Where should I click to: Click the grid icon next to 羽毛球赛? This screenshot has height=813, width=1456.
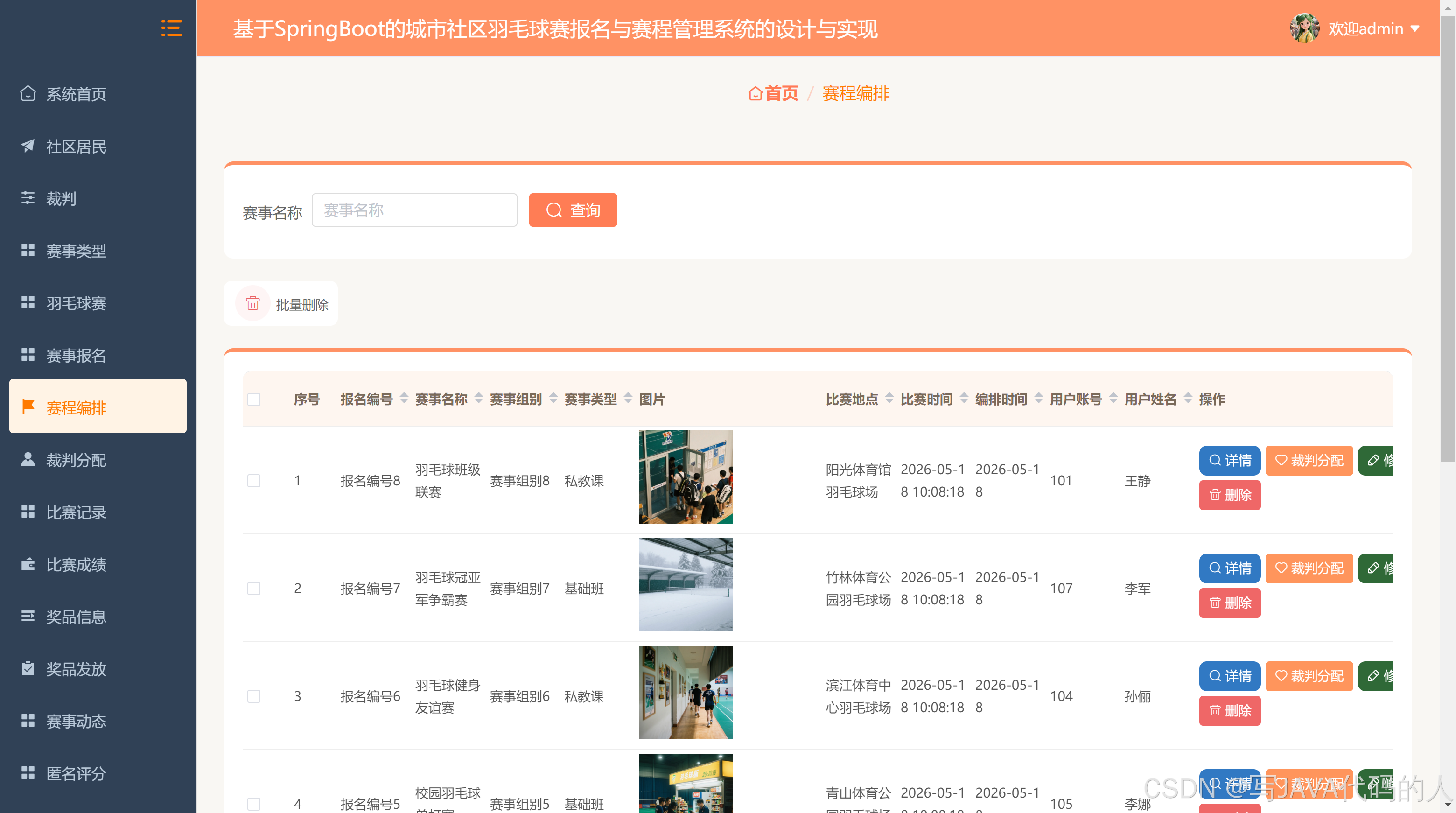[28, 302]
